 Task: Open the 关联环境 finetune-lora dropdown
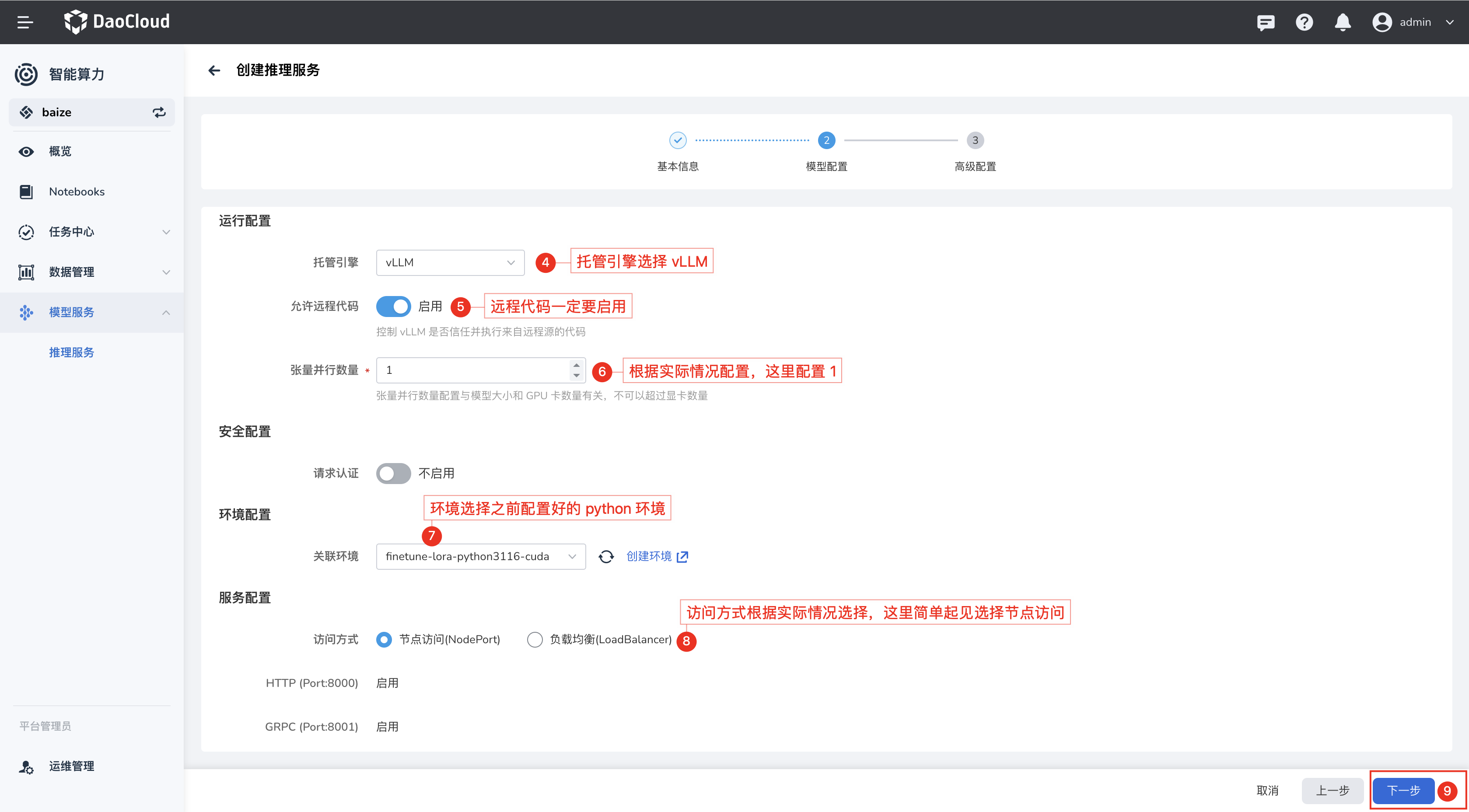coord(480,557)
